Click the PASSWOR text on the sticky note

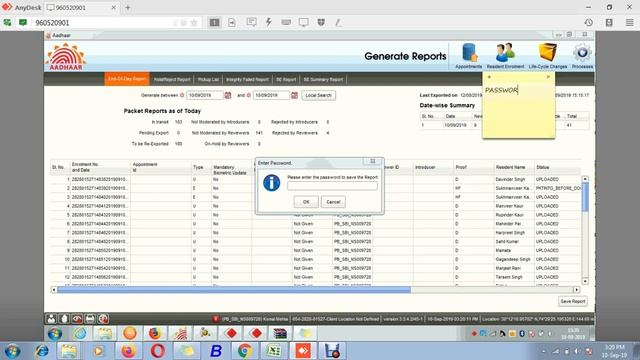coord(501,90)
